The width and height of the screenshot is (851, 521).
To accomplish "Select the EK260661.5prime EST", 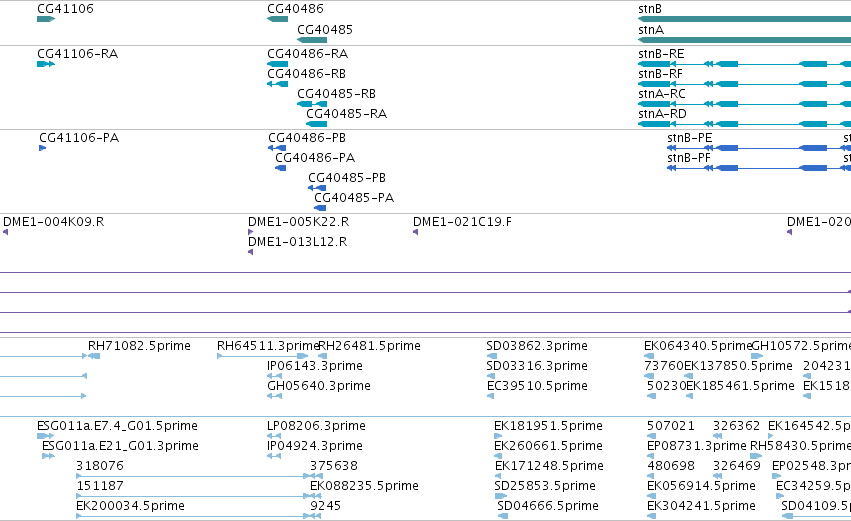I will (498, 456).
